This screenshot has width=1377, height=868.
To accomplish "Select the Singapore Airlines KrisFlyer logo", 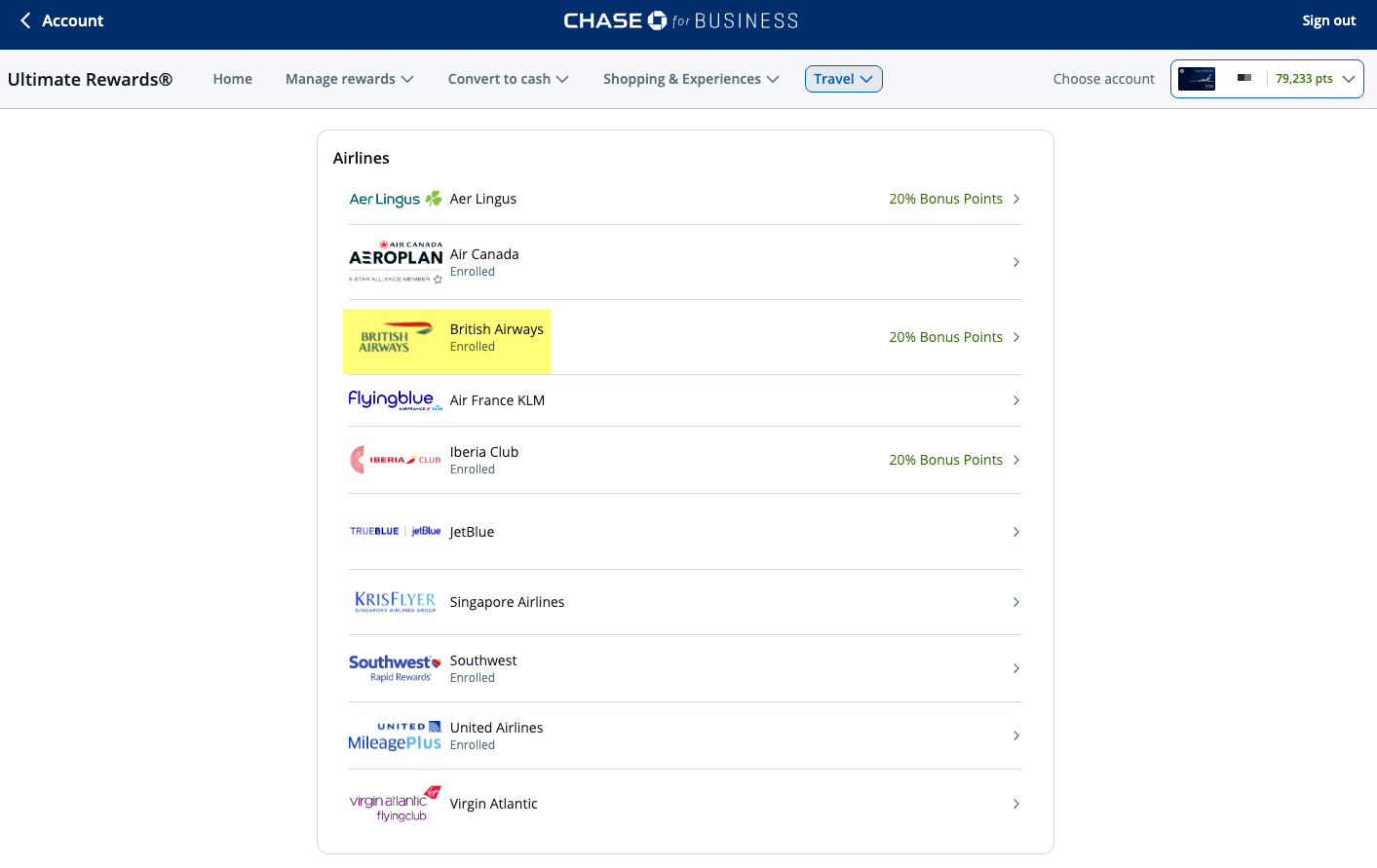I will click(395, 601).
